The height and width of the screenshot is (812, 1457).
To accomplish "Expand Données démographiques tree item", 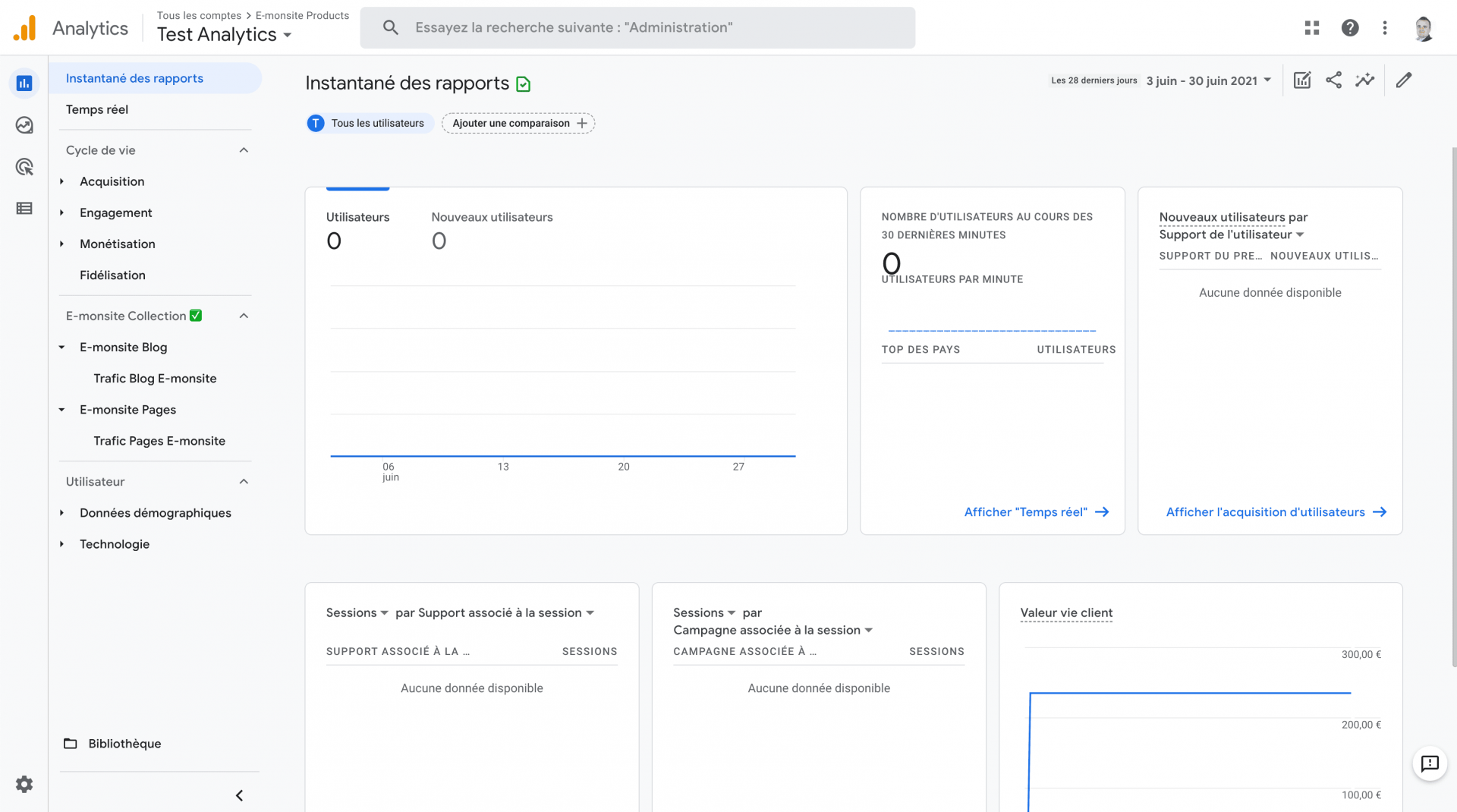I will pyautogui.click(x=62, y=513).
